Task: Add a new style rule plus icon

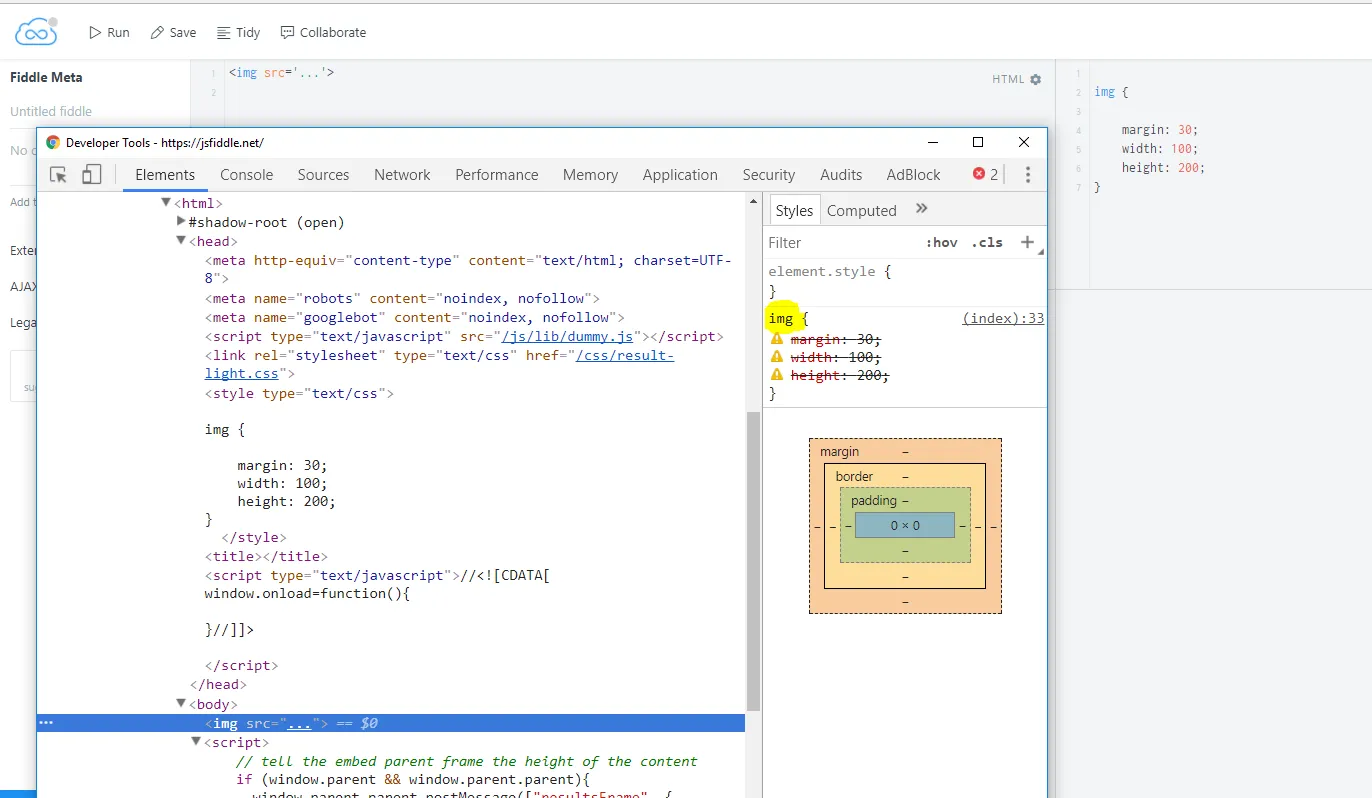Action: pos(1027,242)
